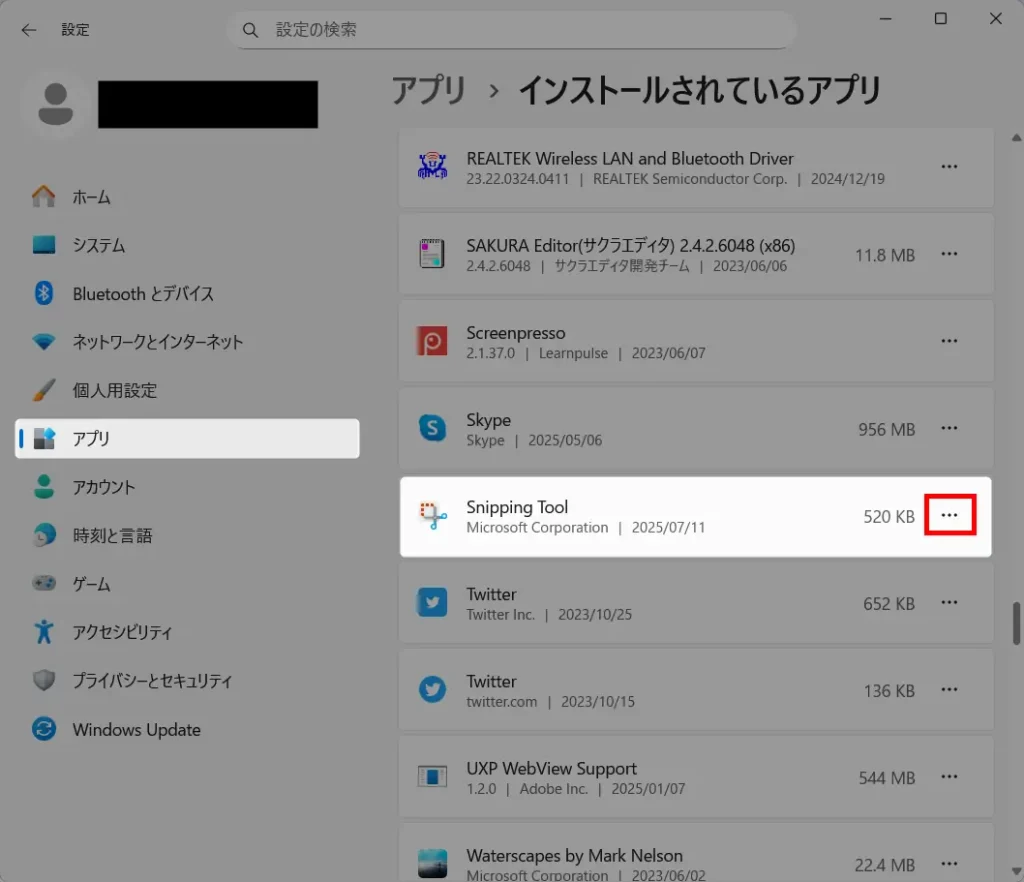Click the Screenpresso app name
The image size is (1024, 882).
pyautogui.click(x=515, y=333)
